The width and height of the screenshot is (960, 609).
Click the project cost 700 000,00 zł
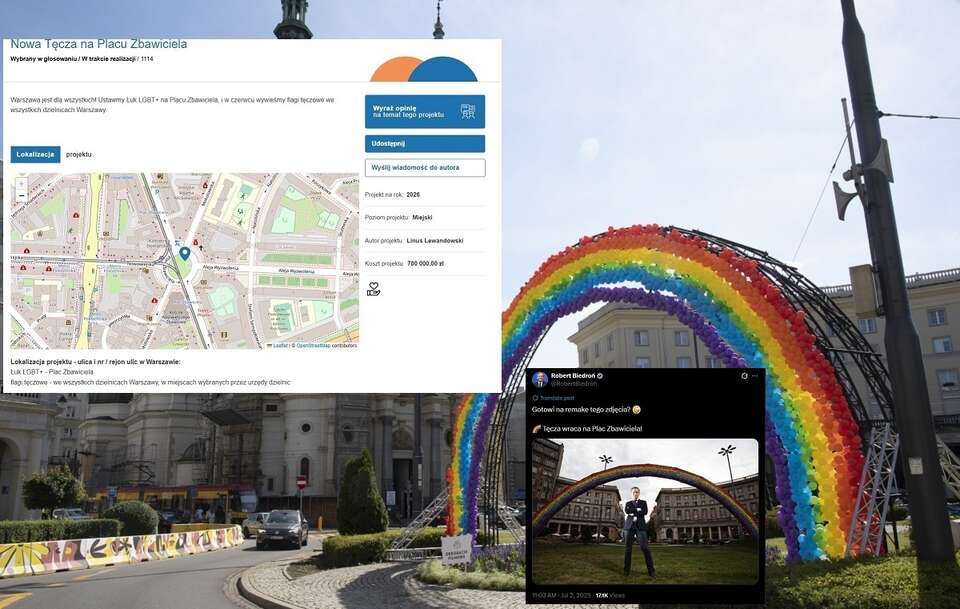click(x=426, y=264)
